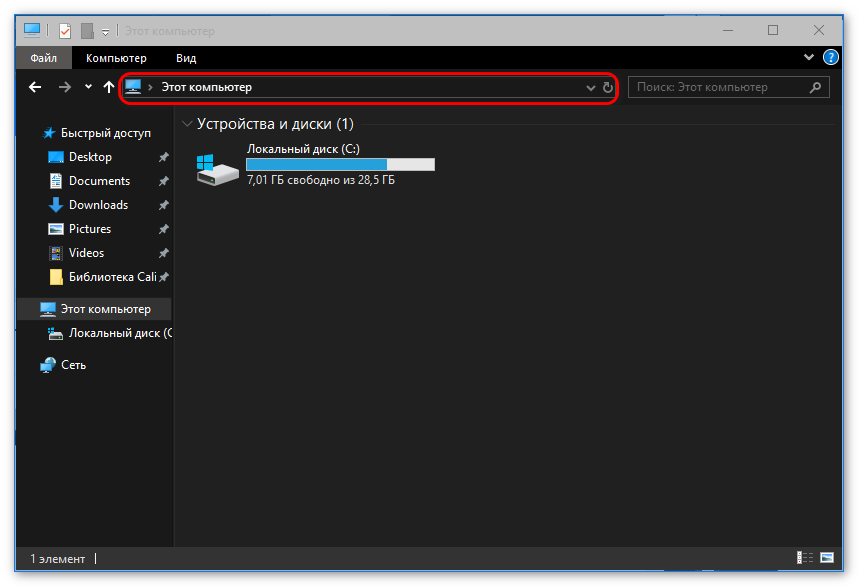Open address bar history dropdown
Viewport: 859px width, 587px height.
(590, 88)
